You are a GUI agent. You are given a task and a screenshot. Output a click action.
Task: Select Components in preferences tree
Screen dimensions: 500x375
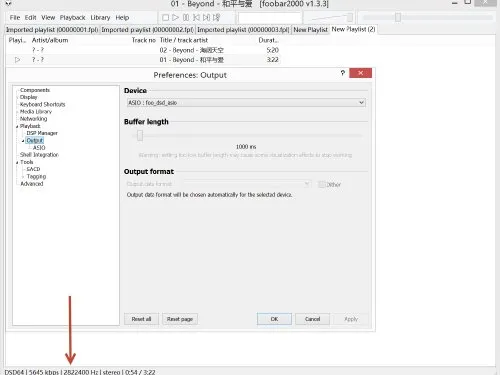(35, 90)
